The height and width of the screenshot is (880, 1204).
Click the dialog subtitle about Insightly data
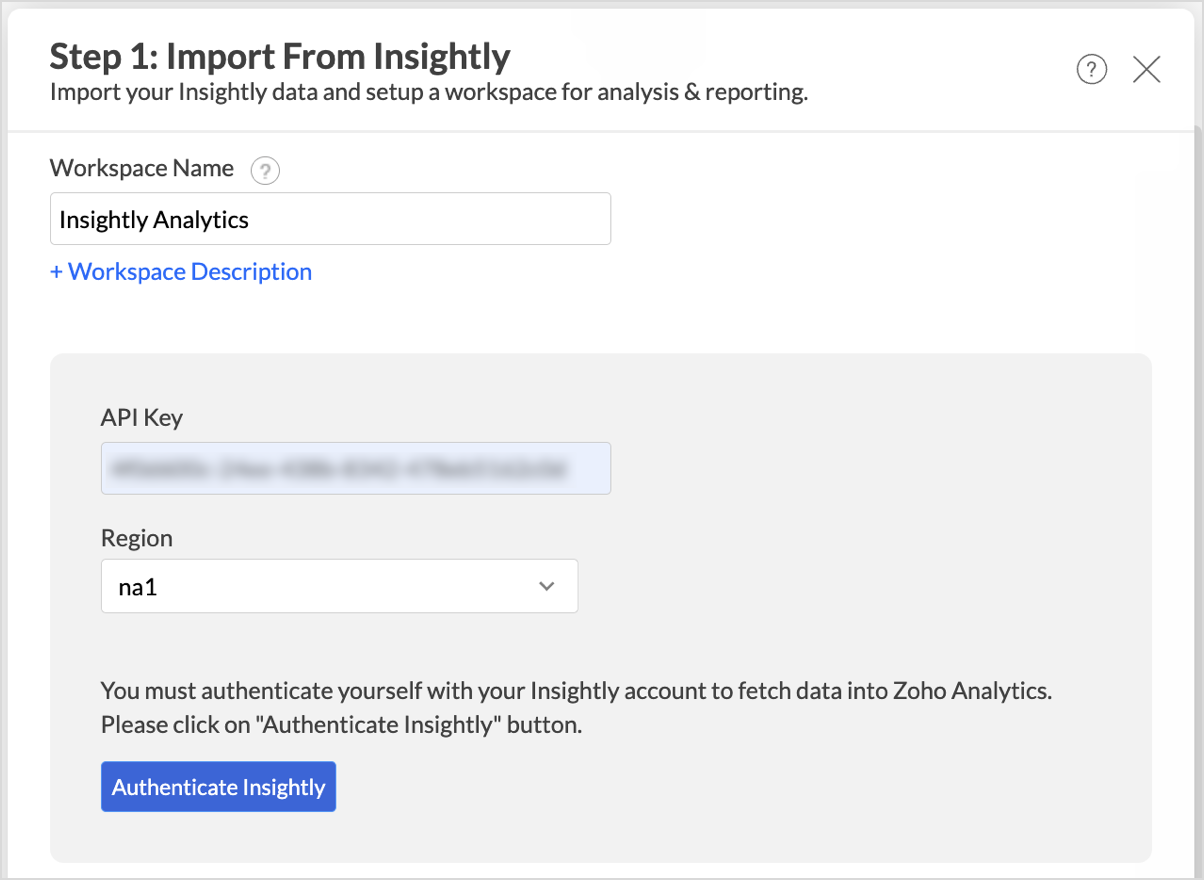[x=428, y=94]
